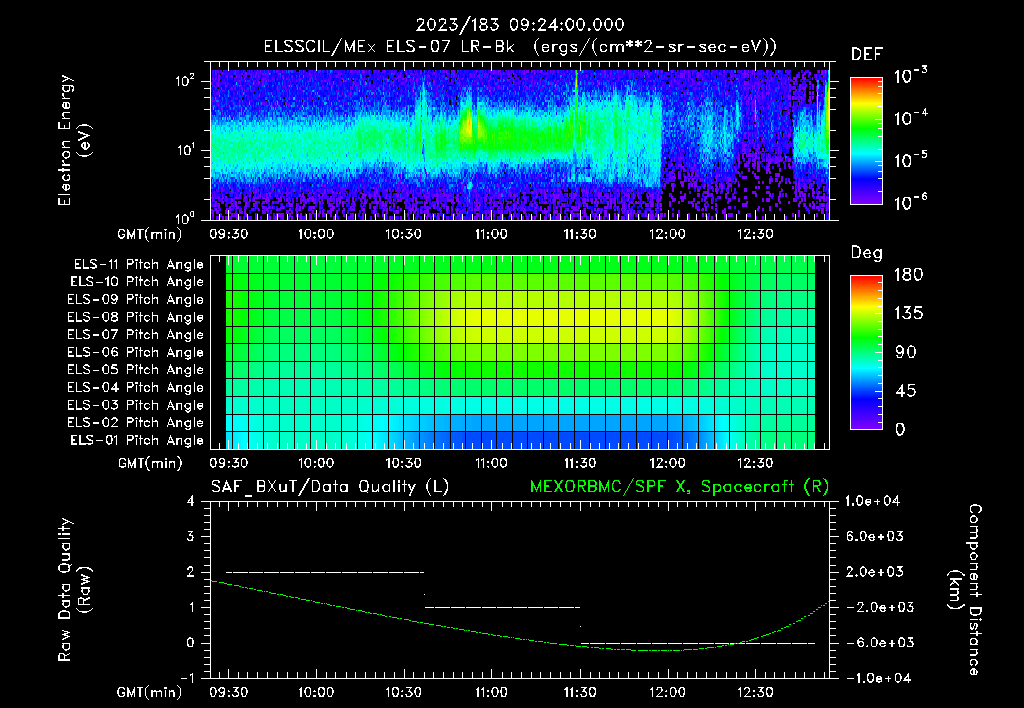Click the 10^0 energy axis tick label
Viewport: 1024px width, 708px height.
click(185, 217)
